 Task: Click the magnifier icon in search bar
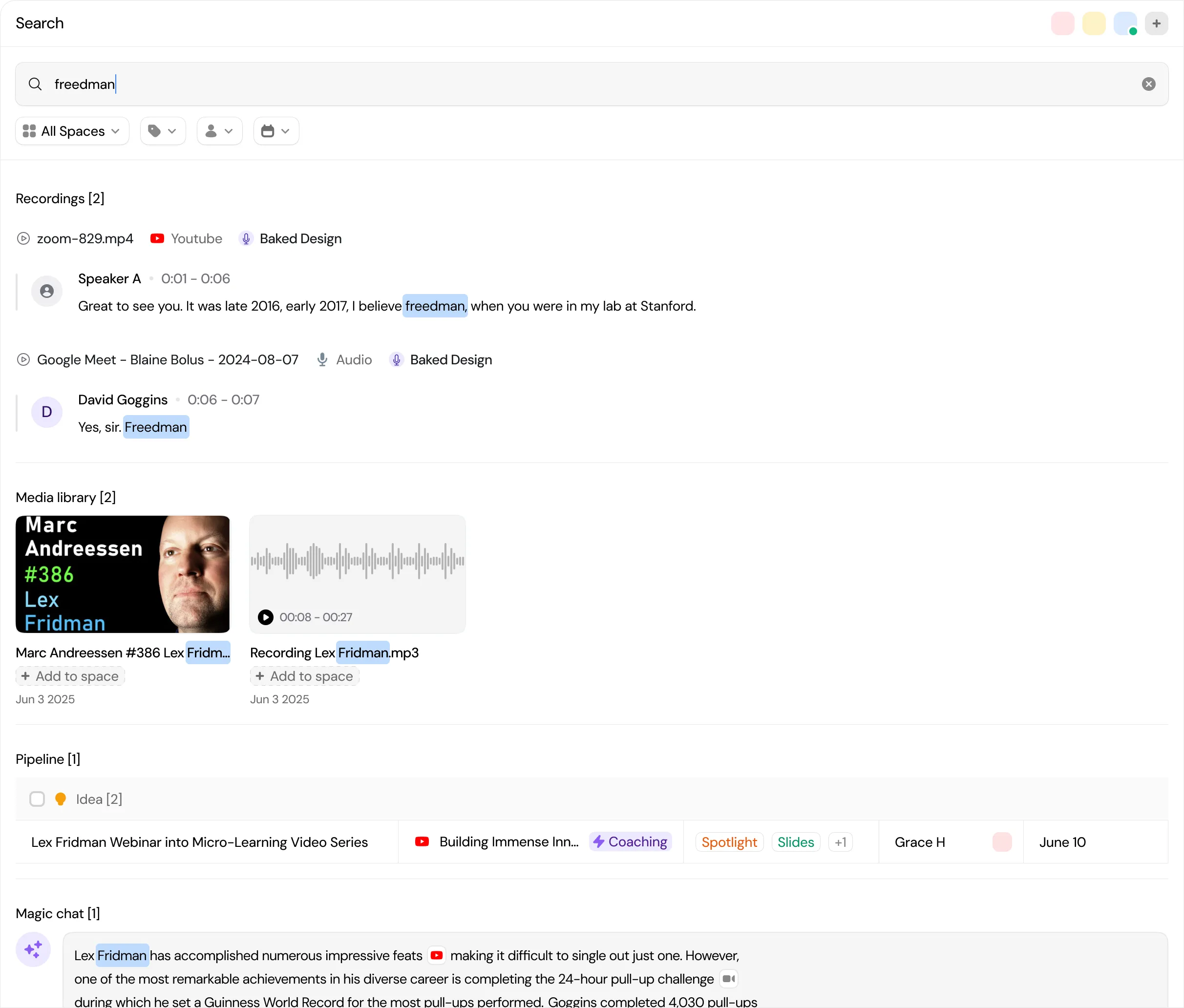tap(35, 84)
